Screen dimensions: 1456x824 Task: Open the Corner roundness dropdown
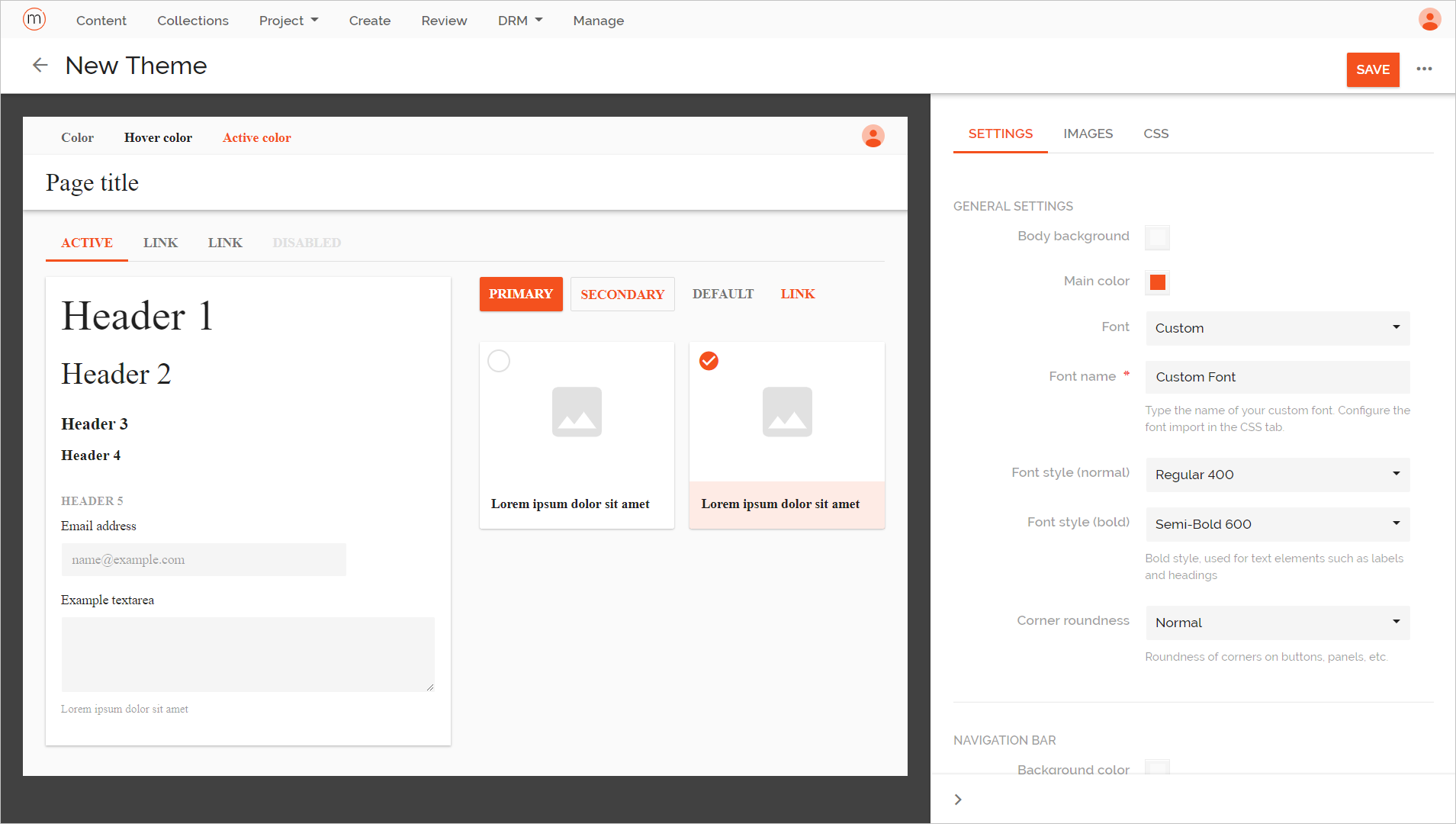(1278, 623)
